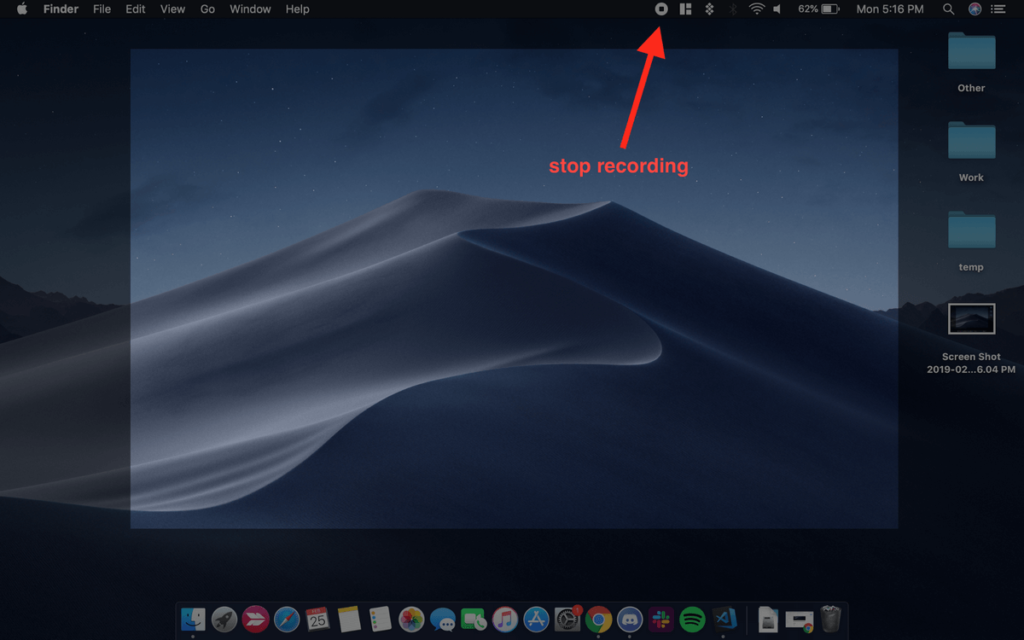
Task: Open Notification Center via menu bar icon
Action: click(x=998, y=9)
